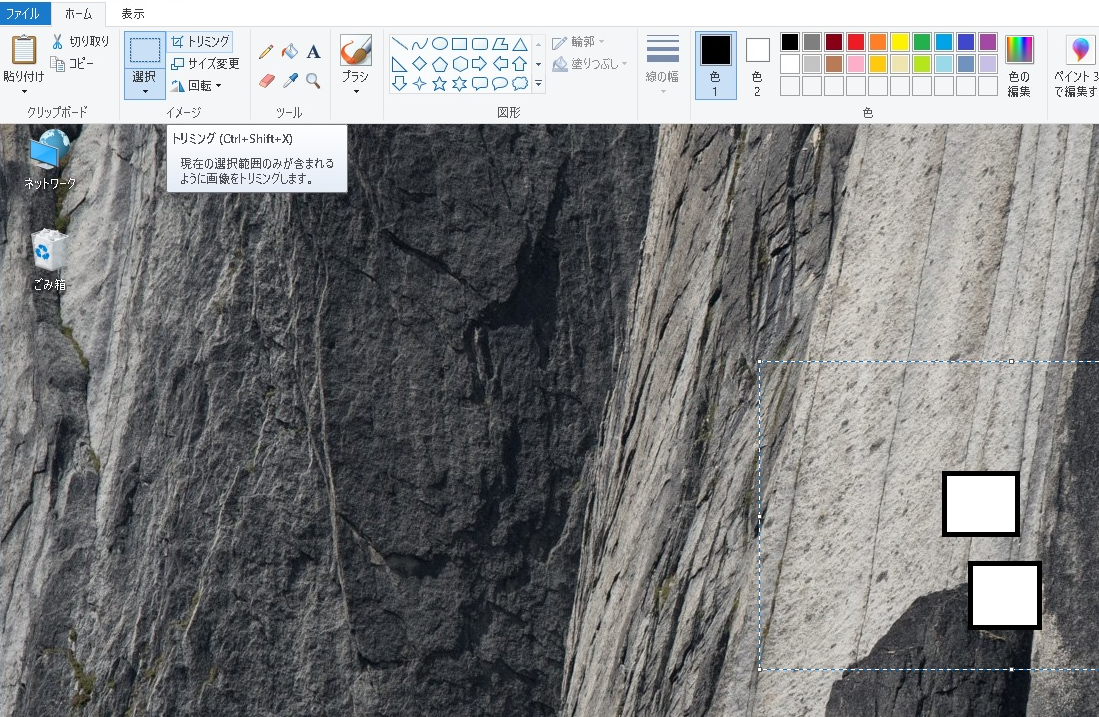Select the Fill with color bucket tool
The height and width of the screenshot is (717, 1099).
coord(289,52)
